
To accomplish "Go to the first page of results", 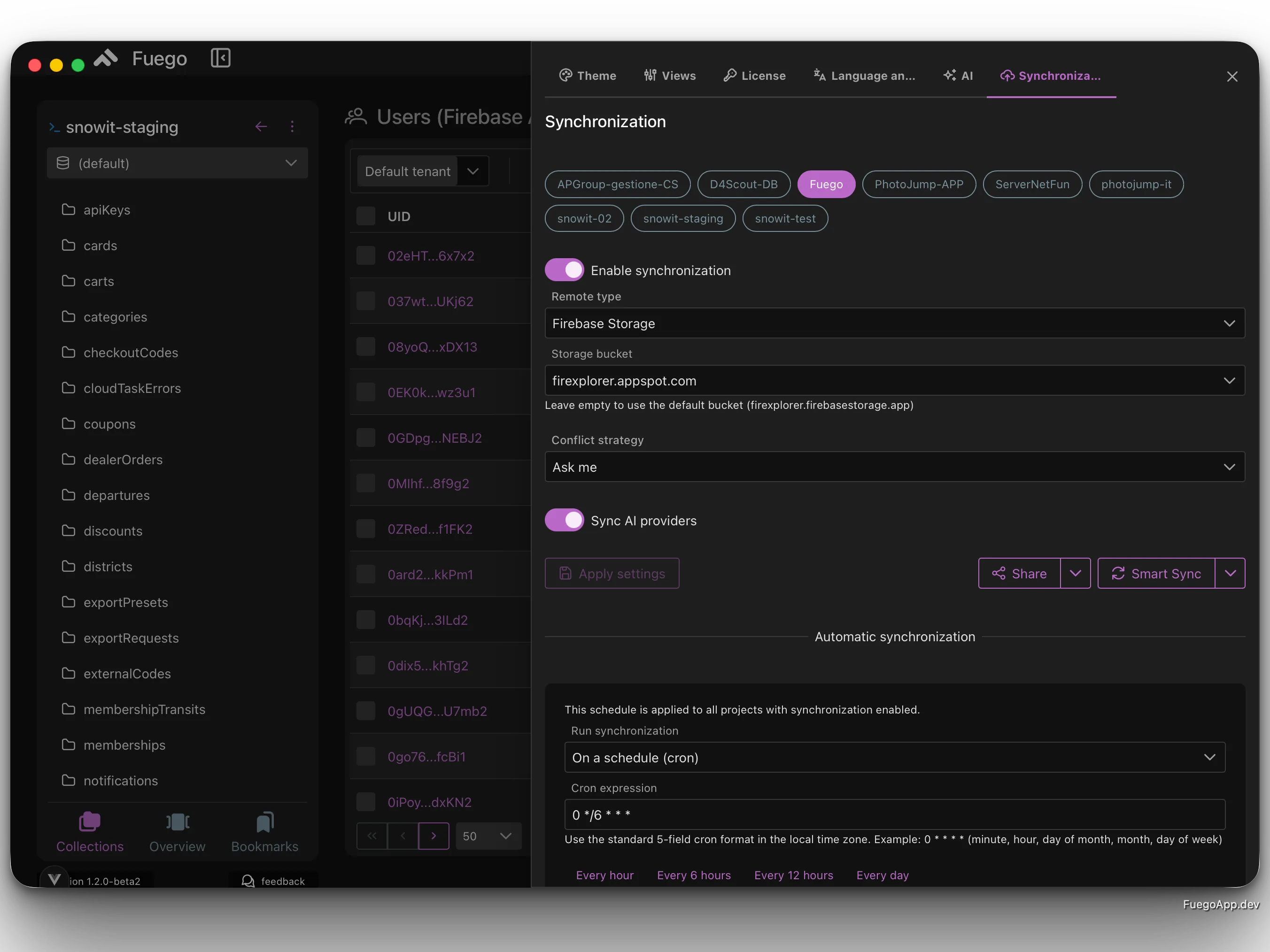I will [x=372, y=836].
